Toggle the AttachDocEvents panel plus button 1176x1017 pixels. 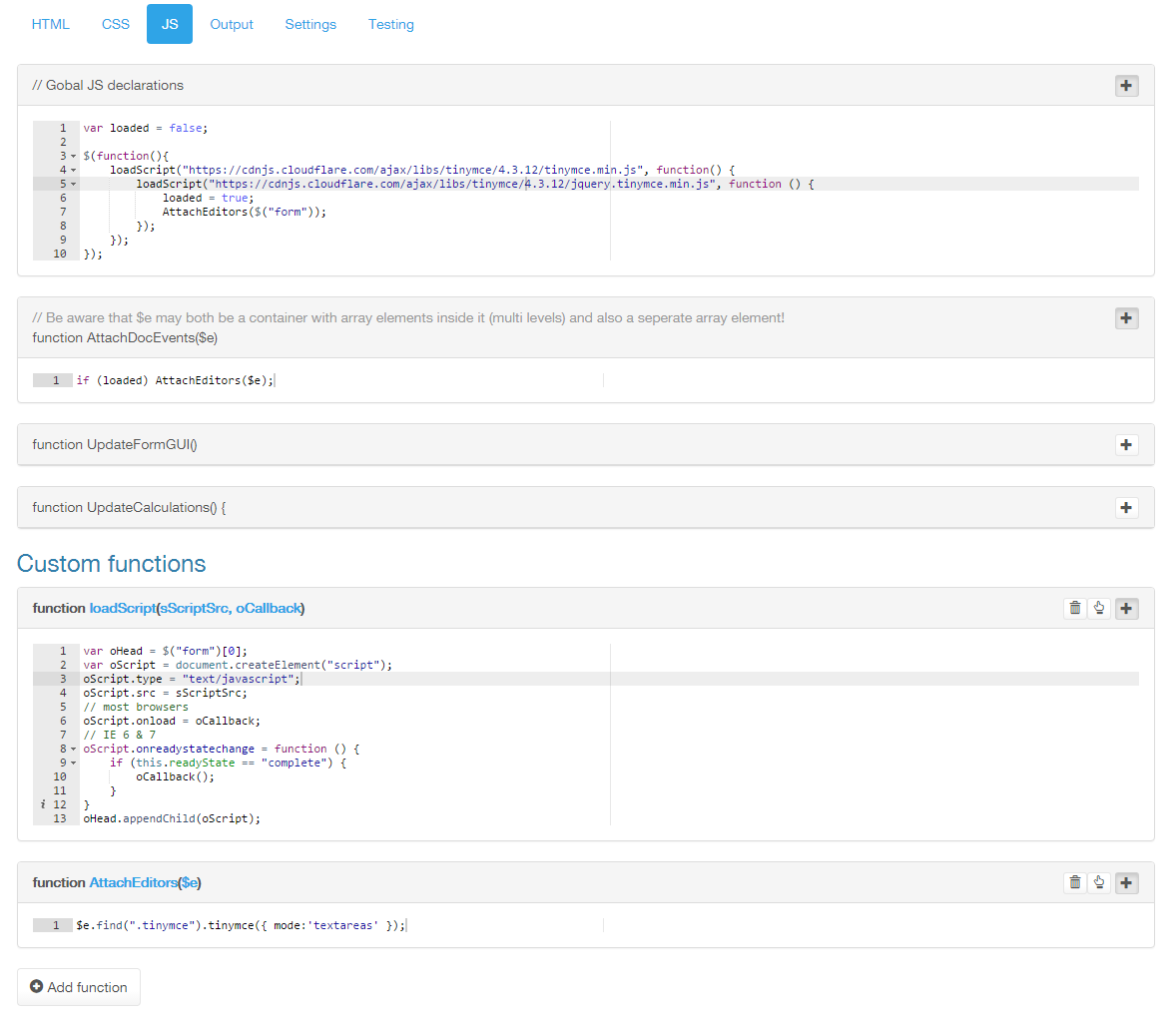tap(1126, 318)
